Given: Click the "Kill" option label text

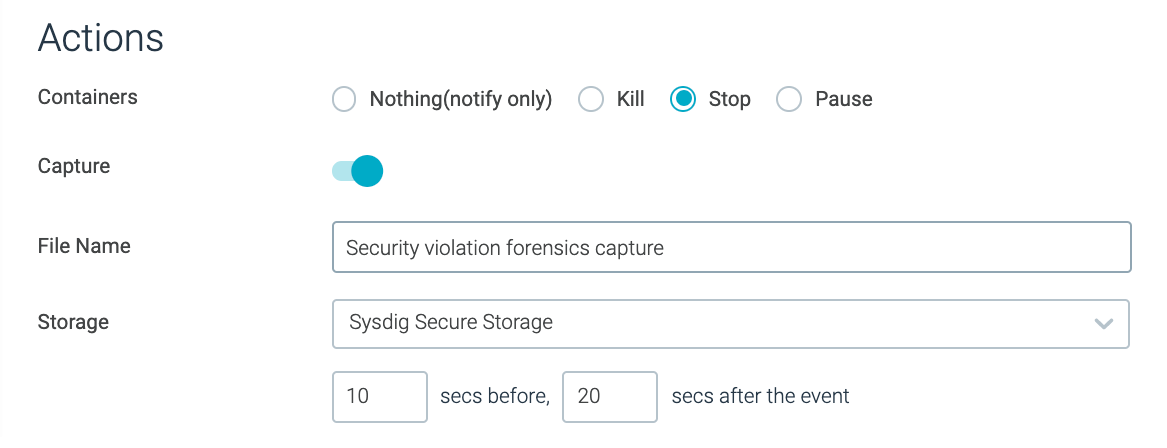Looking at the screenshot, I should click(x=631, y=99).
